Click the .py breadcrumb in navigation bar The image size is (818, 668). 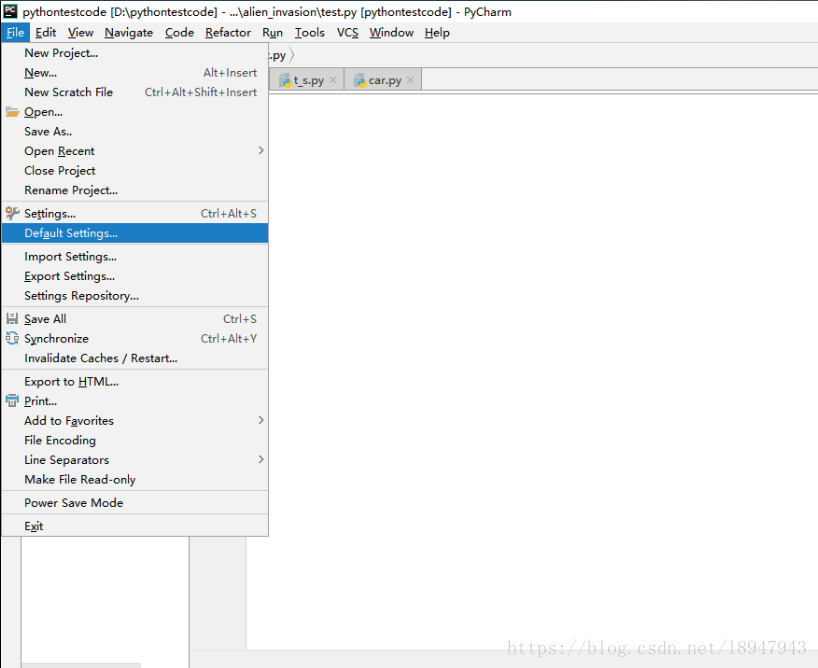(x=278, y=55)
